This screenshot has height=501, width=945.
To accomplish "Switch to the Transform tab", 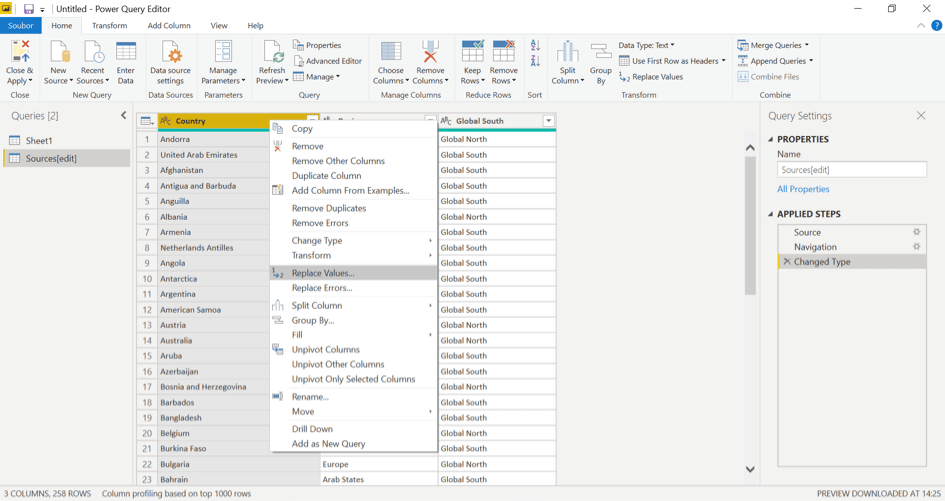I will point(109,25).
